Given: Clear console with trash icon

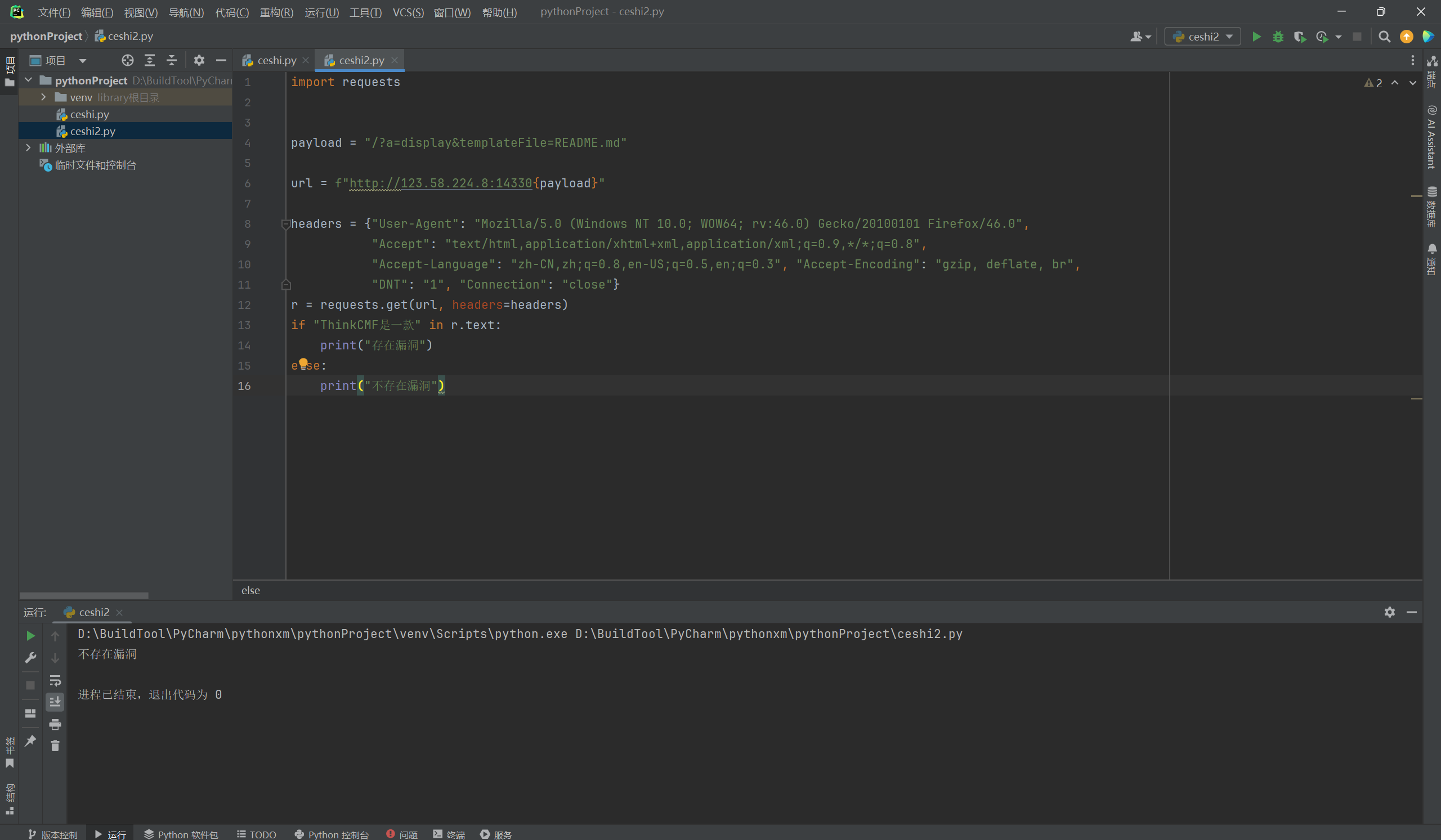Looking at the screenshot, I should 55,745.
